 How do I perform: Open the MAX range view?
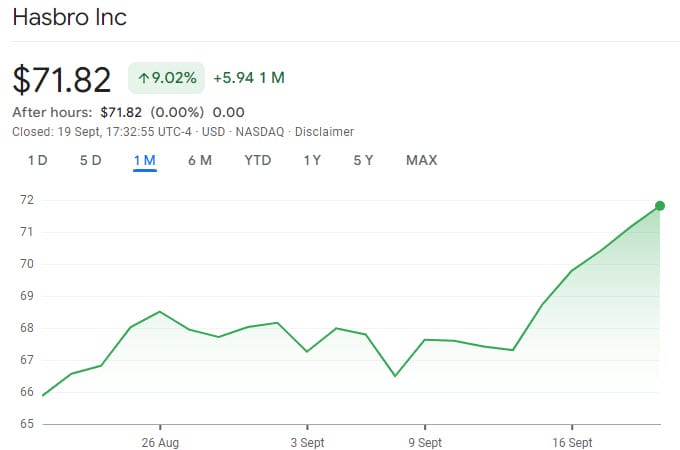(421, 160)
